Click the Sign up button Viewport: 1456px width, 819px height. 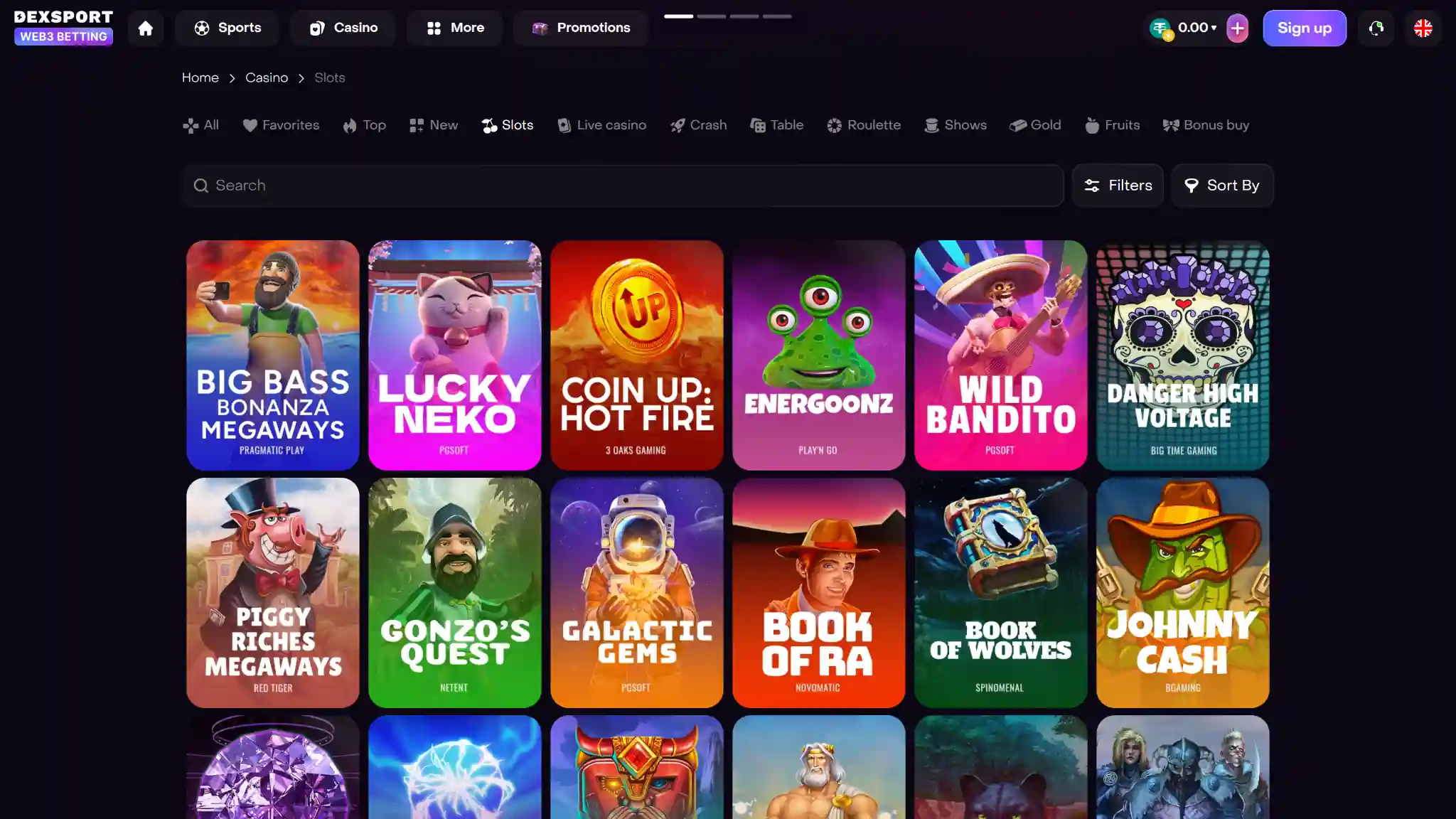coord(1305,28)
